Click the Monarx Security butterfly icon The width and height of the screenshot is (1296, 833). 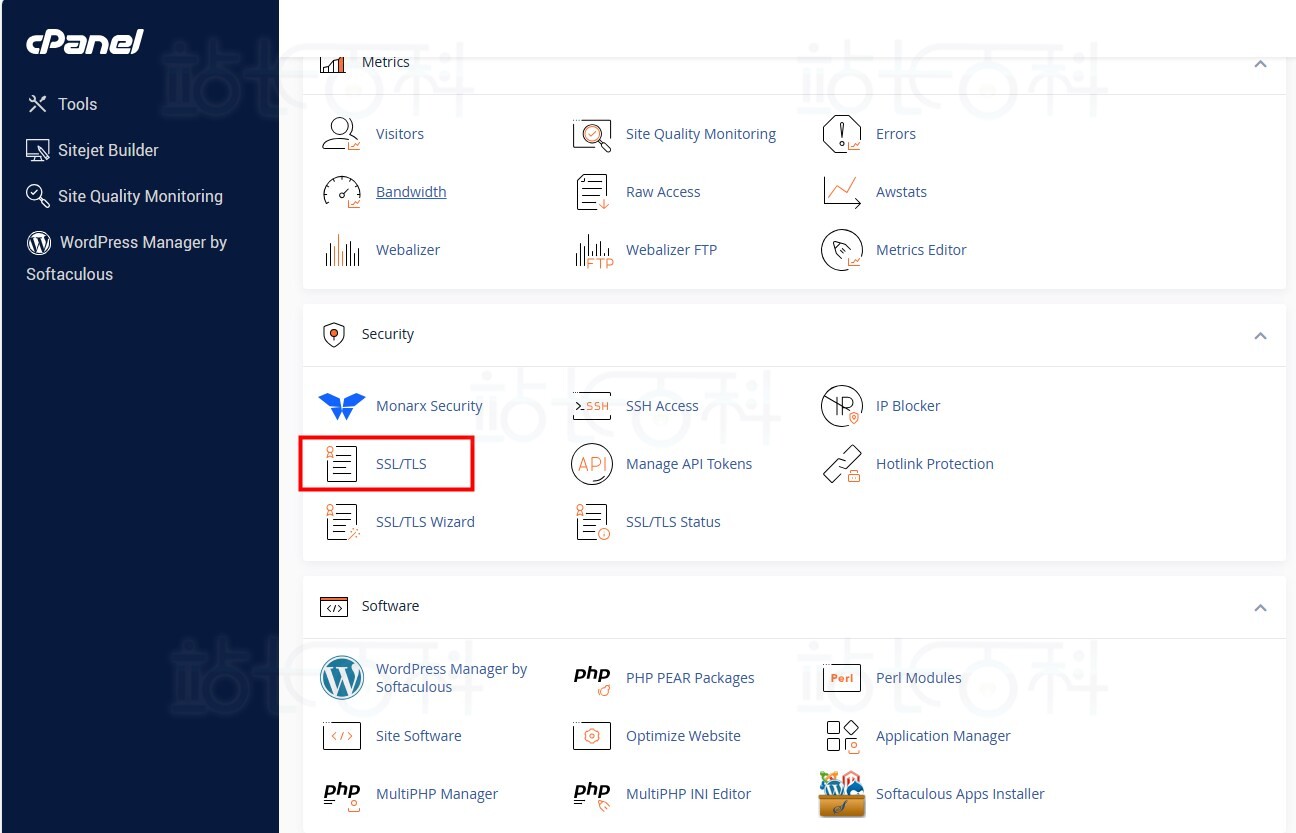(x=341, y=406)
